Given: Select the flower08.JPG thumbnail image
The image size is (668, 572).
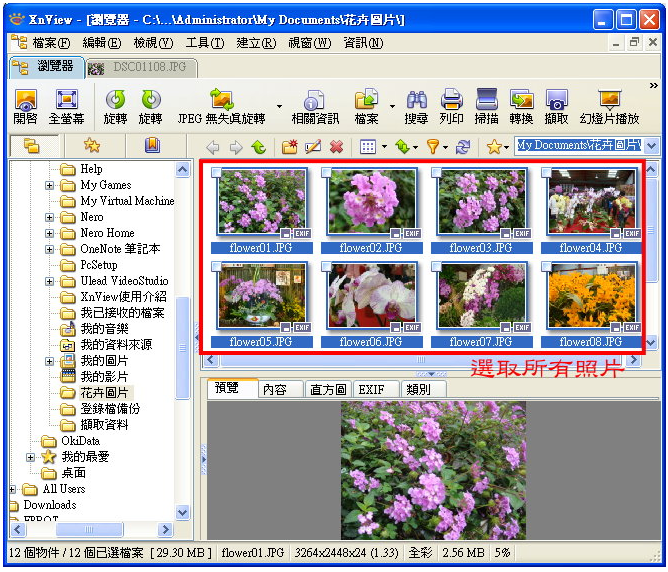Looking at the screenshot, I should click(x=591, y=295).
